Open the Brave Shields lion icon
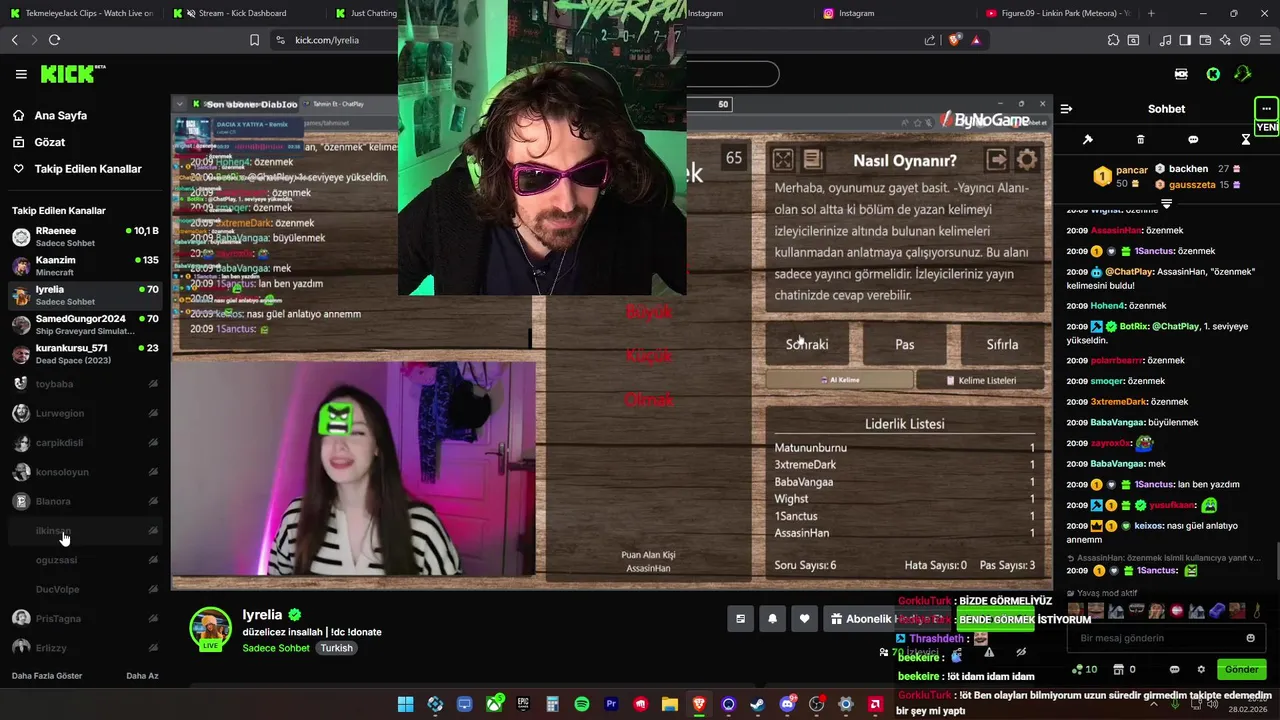1280x720 pixels. click(x=954, y=40)
